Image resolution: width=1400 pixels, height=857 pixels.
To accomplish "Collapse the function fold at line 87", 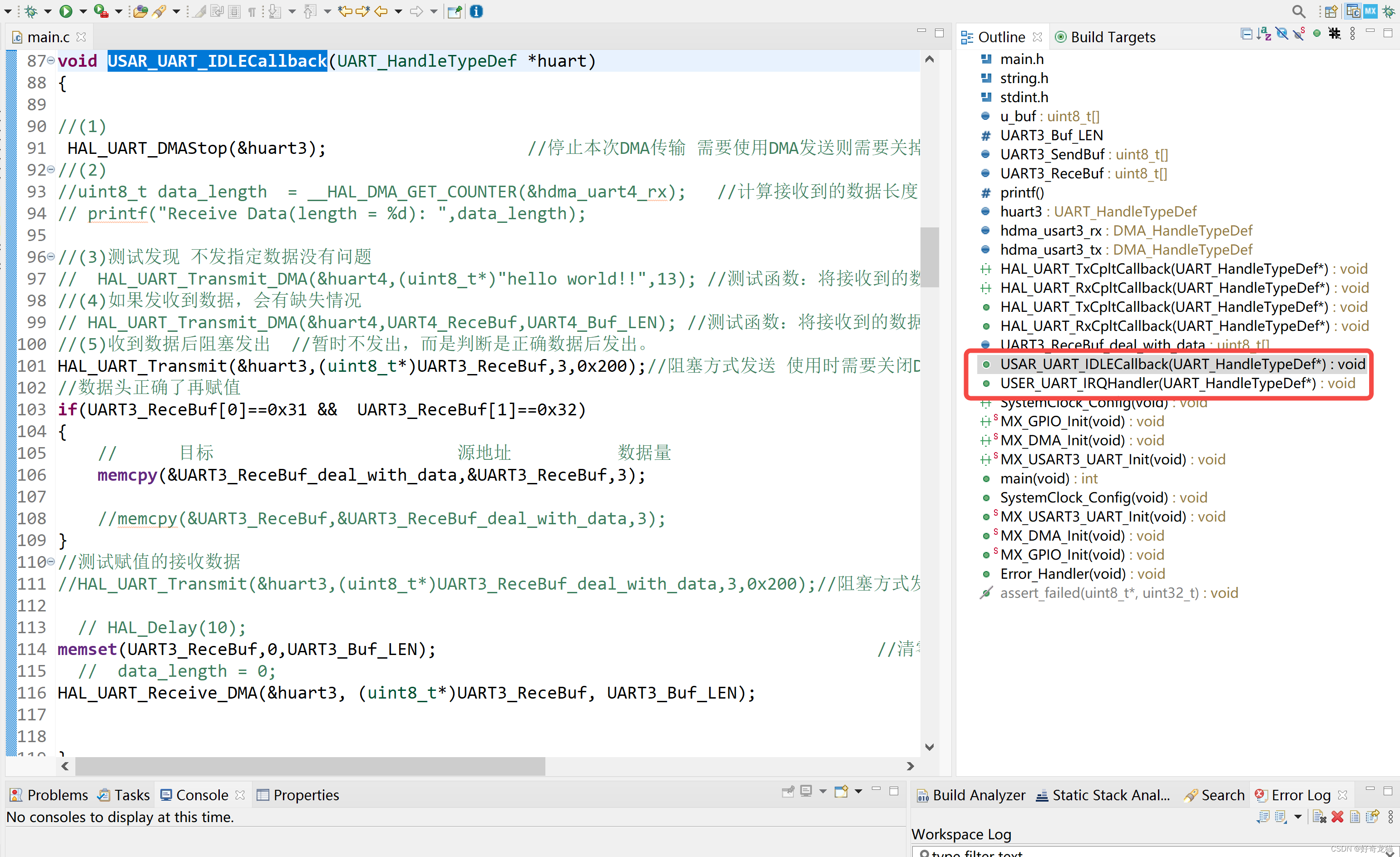I will coord(50,60).
